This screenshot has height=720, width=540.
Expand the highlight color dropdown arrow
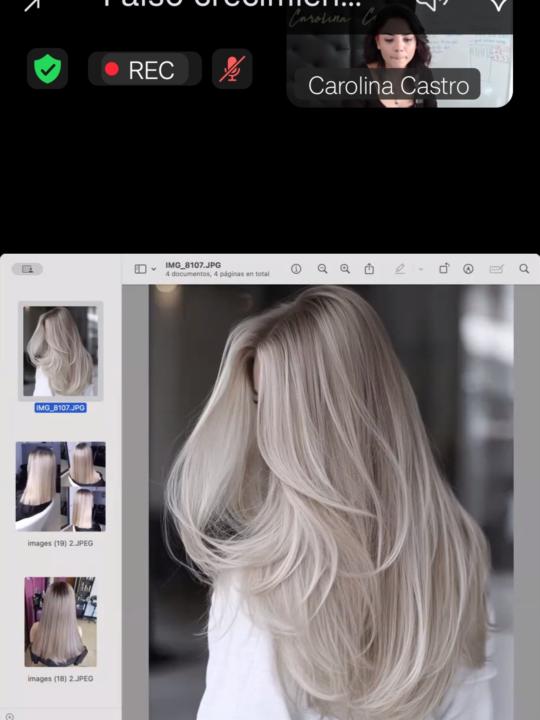[x=421, y=269]
